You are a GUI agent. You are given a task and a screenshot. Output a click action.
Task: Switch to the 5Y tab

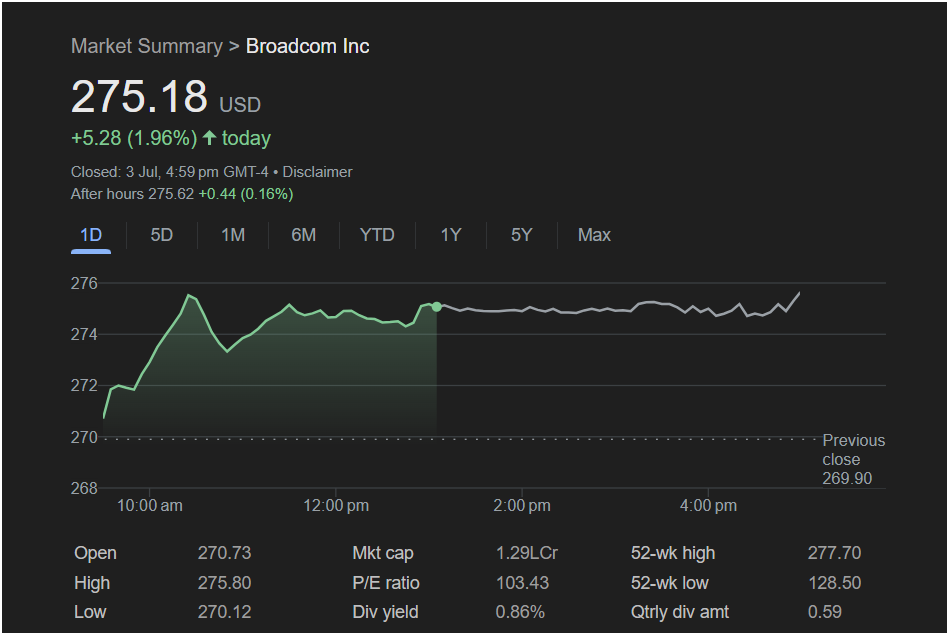click(521, 235)
